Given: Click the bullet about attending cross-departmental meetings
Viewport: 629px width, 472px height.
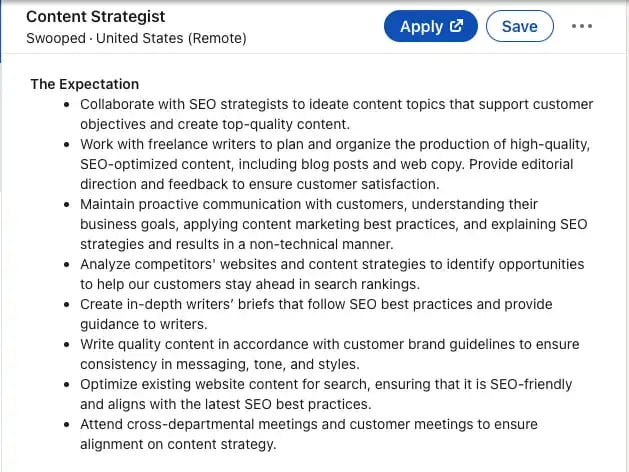Looking at the screenshot, I should [308, 424].
